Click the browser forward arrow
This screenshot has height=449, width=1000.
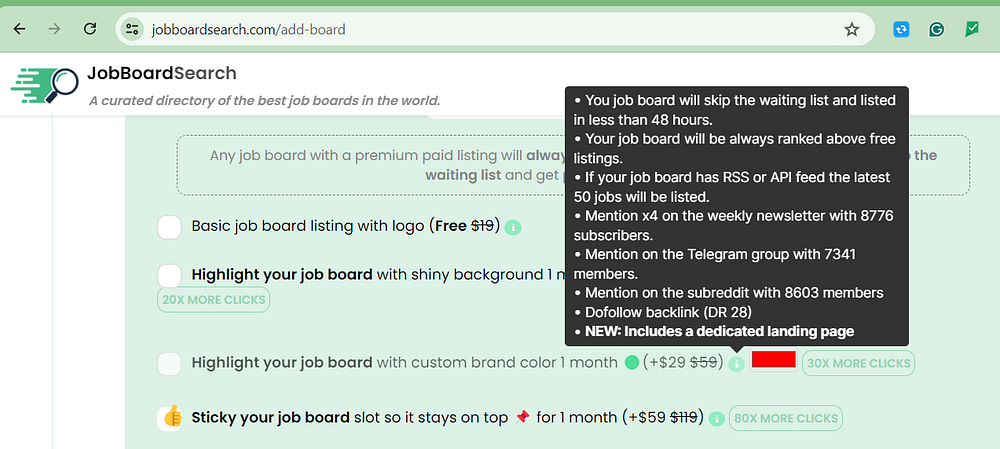coord(54,29)
